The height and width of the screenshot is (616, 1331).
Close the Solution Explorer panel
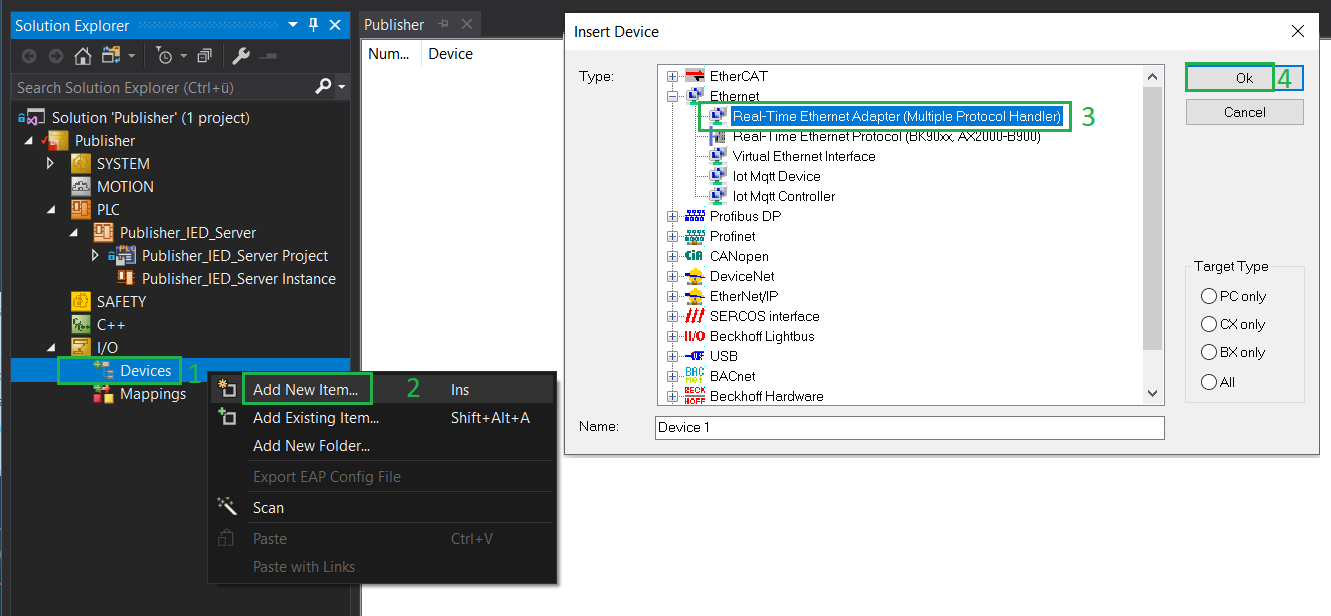[335, 25]
